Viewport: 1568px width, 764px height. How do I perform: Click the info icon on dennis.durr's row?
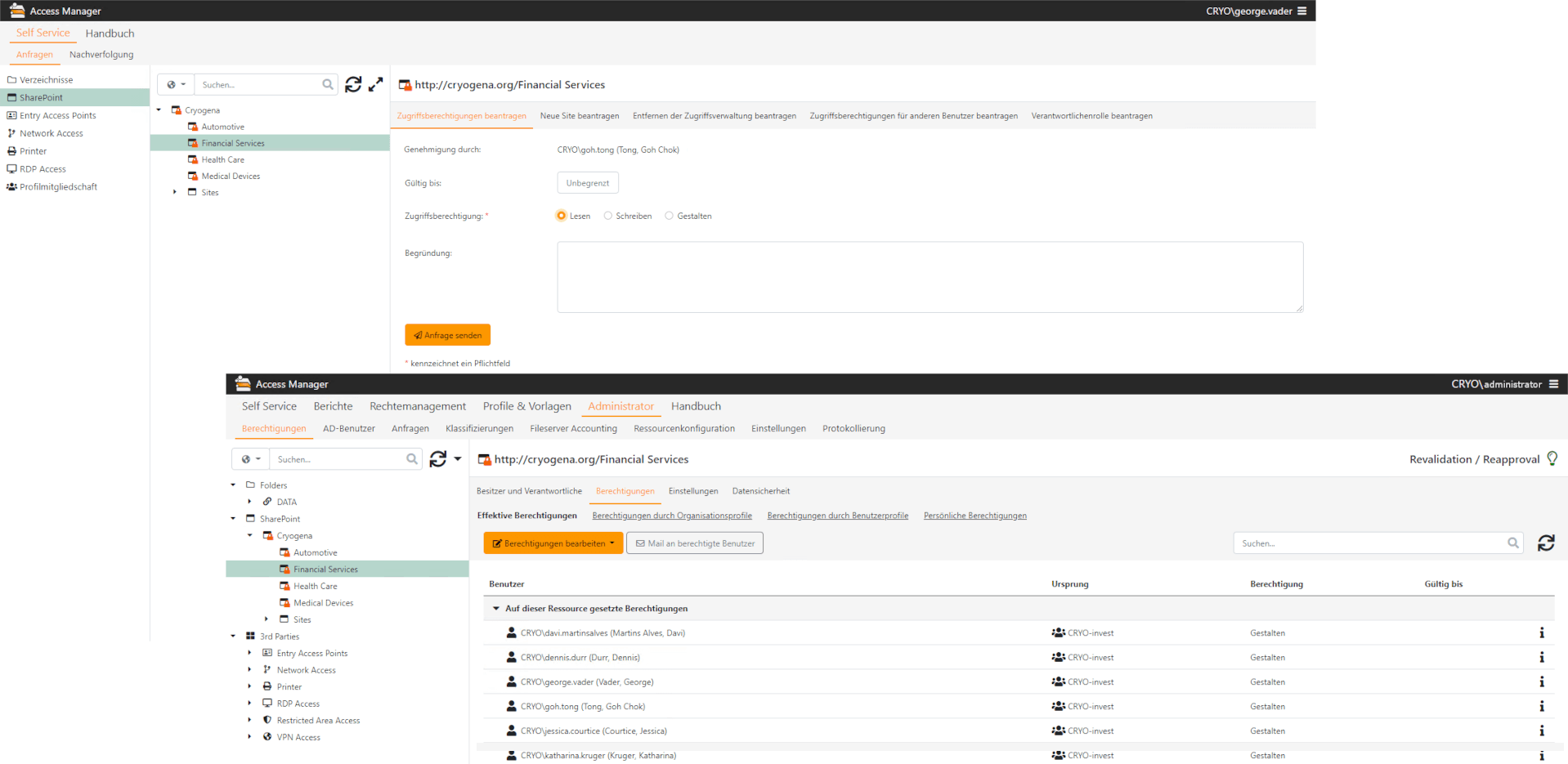1542,657
